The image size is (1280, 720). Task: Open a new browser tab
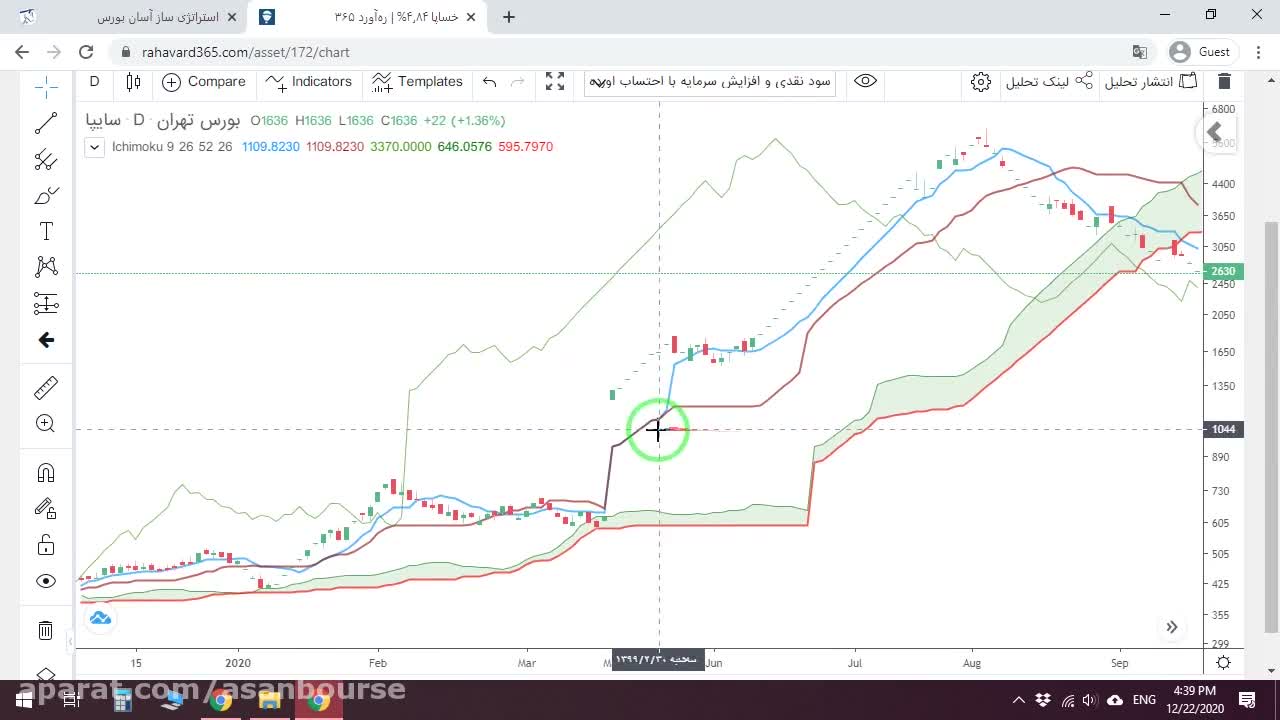pyautogui.click(x=509, y=16)
